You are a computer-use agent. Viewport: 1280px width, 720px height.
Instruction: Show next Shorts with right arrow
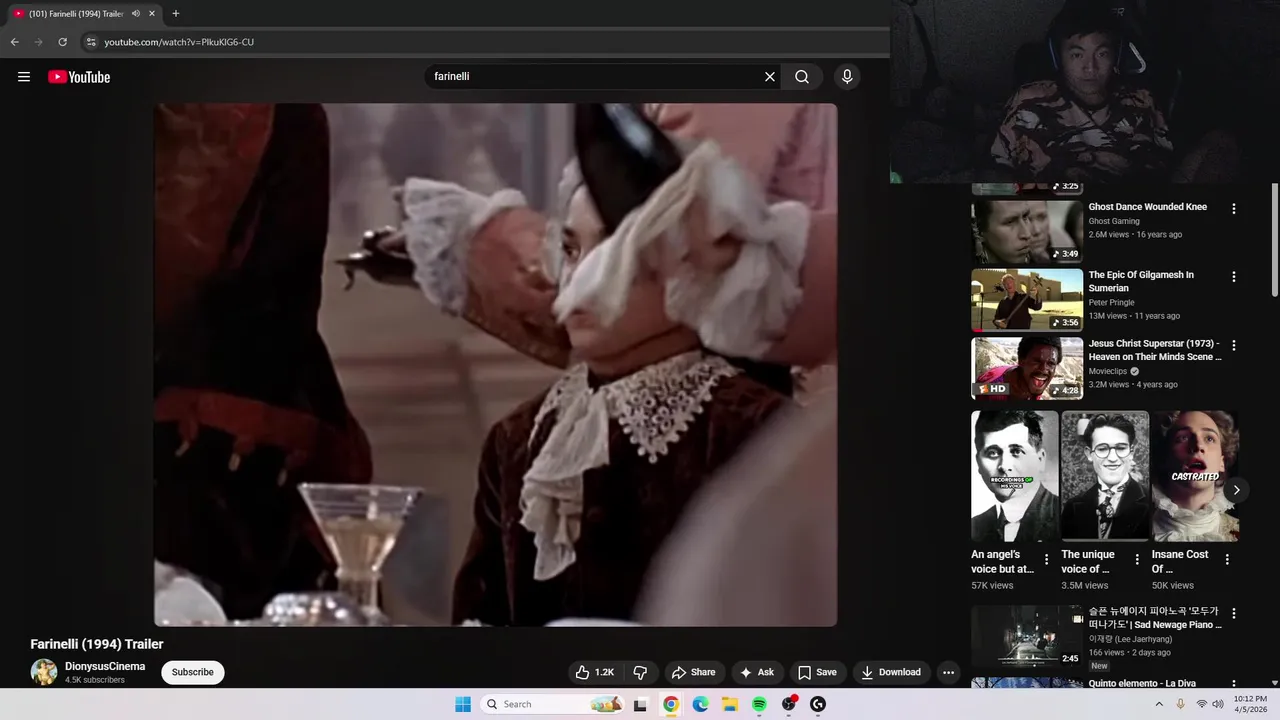[1236, 490]
